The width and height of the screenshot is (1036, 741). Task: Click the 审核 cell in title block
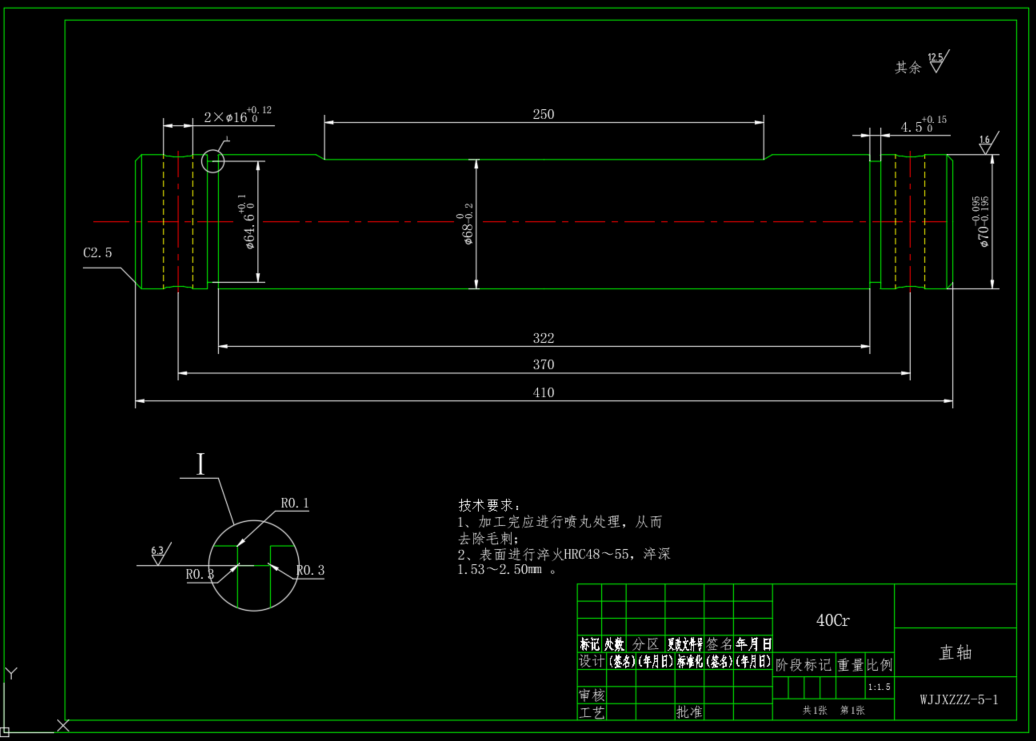[591, 695]
